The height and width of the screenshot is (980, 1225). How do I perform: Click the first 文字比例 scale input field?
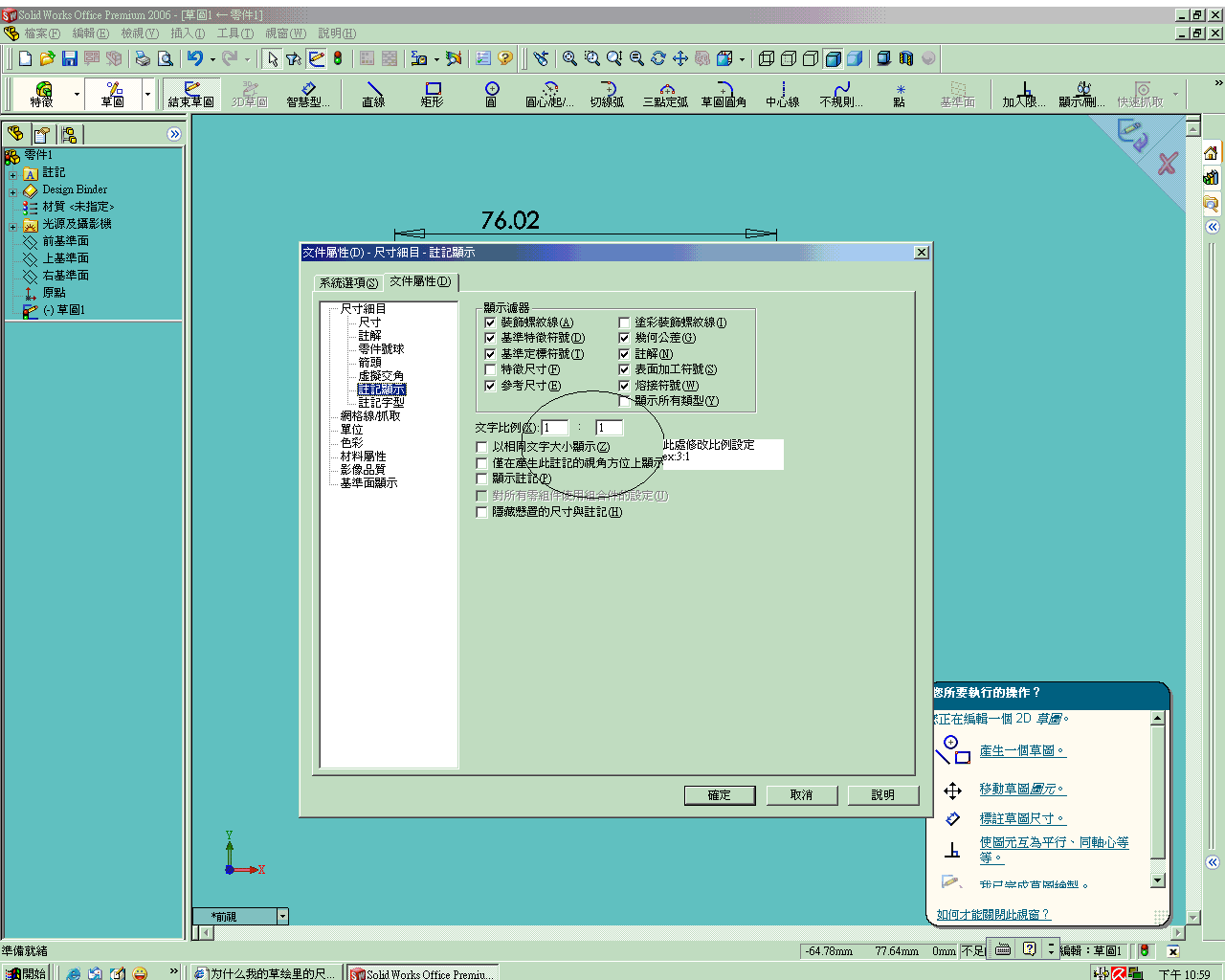pyautogui.click(x=555, y=428)
